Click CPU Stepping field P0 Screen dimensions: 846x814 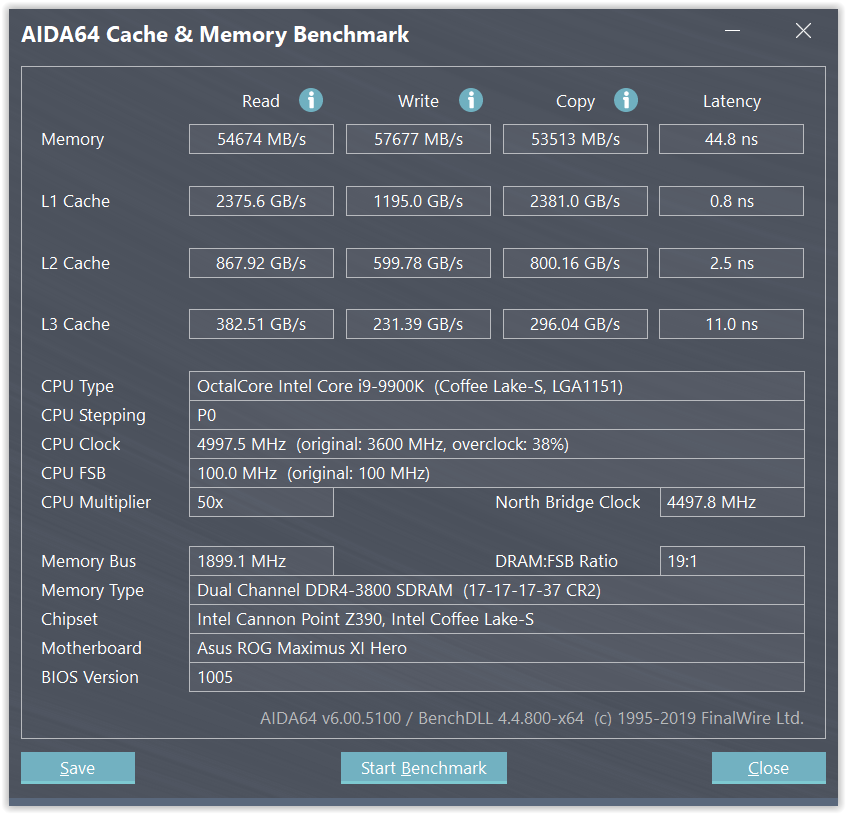tap(497, 415)
